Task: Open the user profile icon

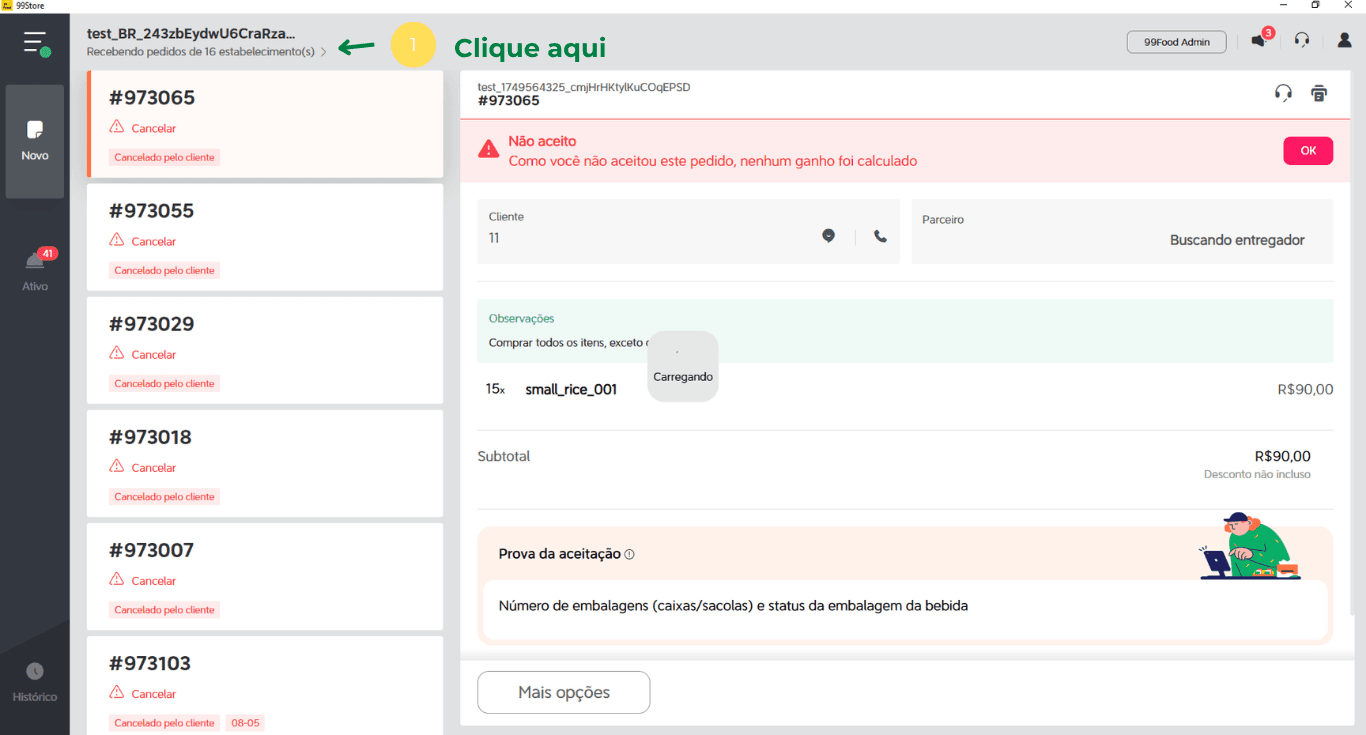Action: coord(1344,41)
